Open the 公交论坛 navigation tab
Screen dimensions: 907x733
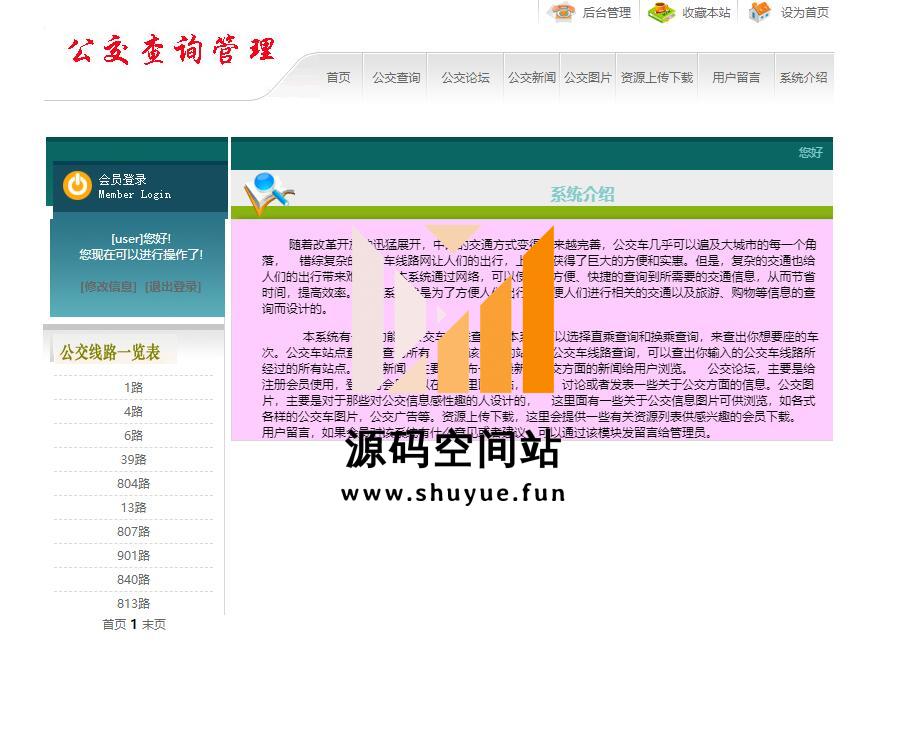pos(466,78)
